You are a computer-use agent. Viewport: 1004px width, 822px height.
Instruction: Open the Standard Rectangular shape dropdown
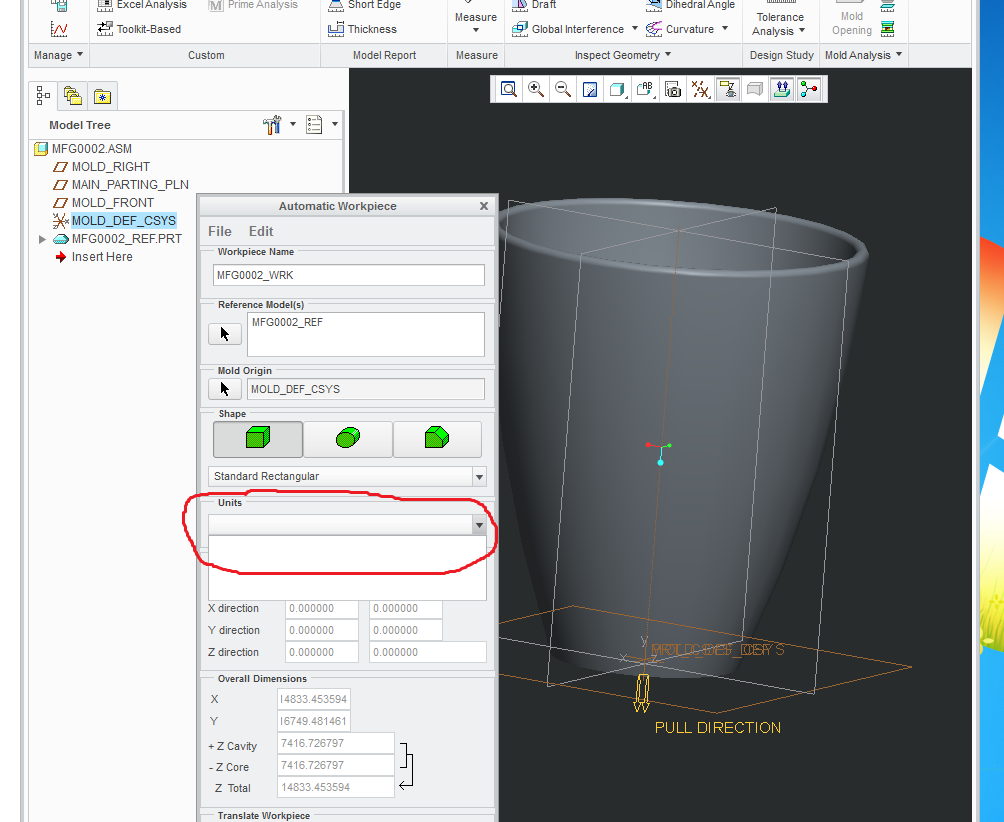coord(479,476)
